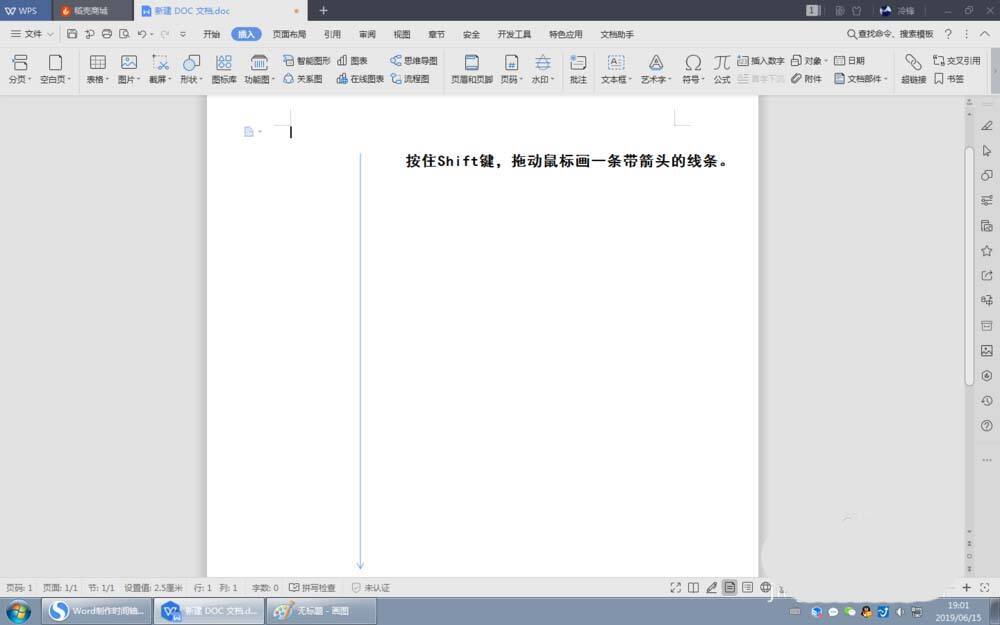Insert a hyperlink via 超链接 icon

click(912, 67)
